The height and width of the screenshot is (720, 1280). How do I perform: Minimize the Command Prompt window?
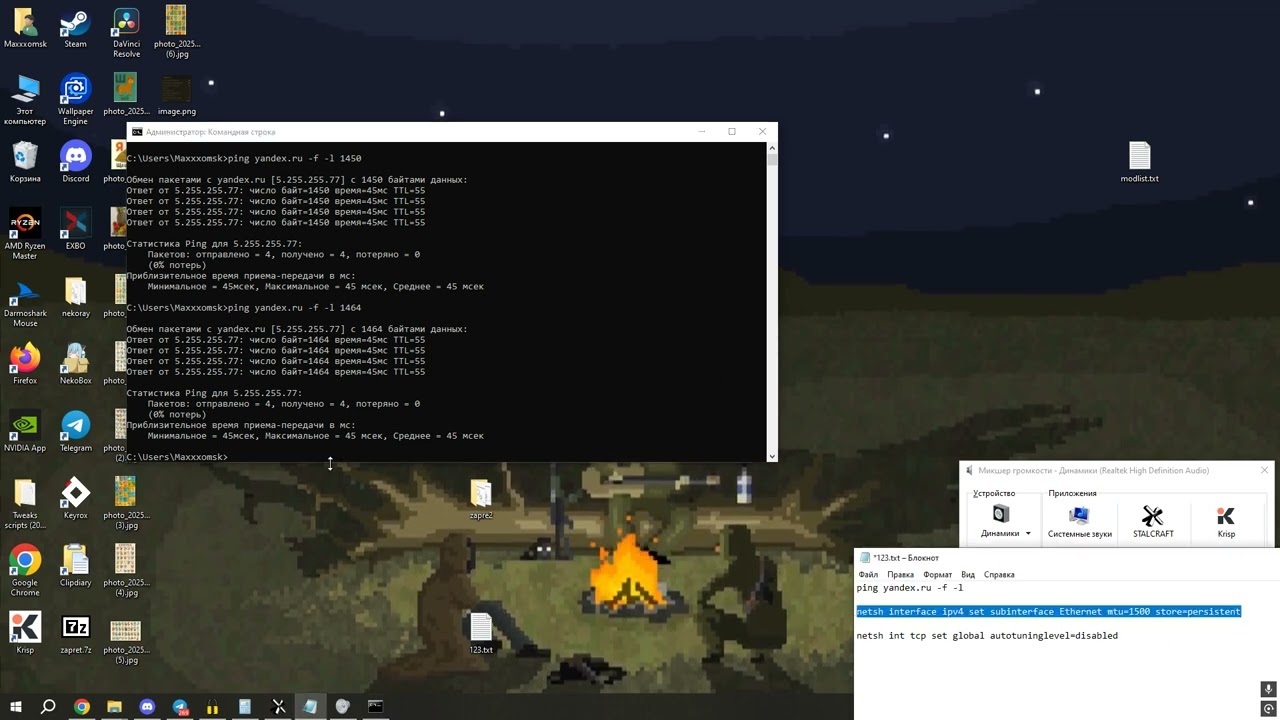pyautogui.click(x=702, y=131)
